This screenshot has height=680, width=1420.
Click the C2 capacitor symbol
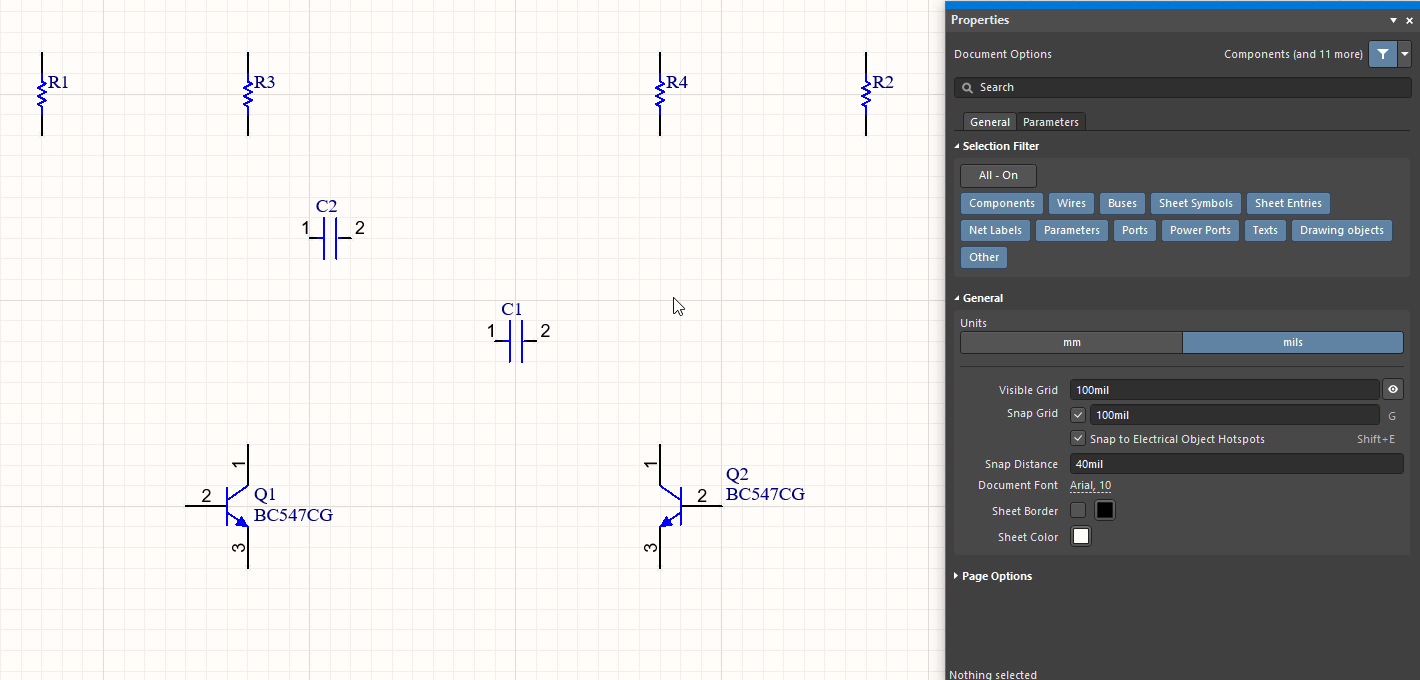(330, 239)
